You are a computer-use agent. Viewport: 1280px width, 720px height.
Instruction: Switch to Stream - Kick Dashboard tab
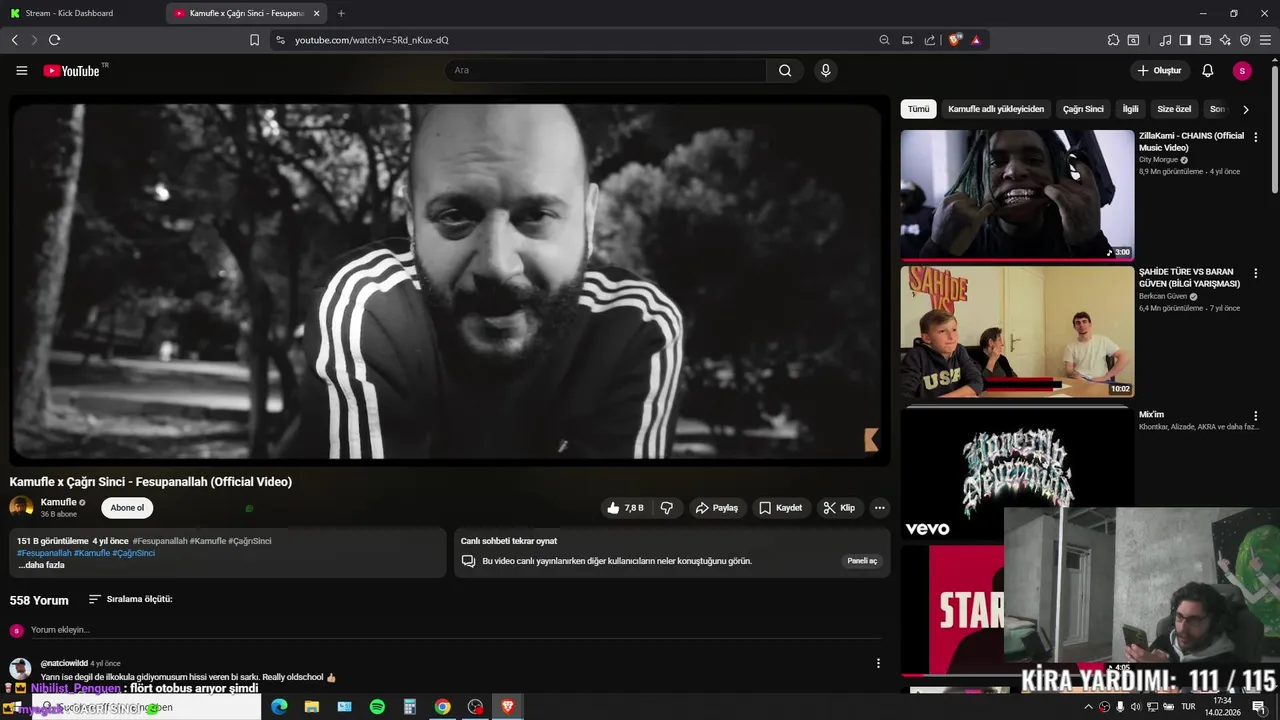click(82, 13)
